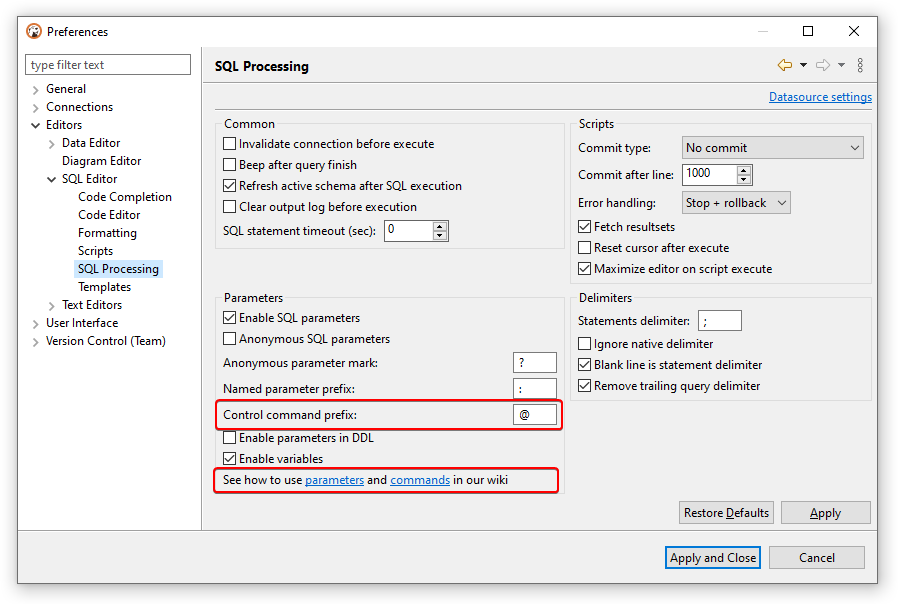
Task: Click the up stepper on Commit after line
Action: (x=744, y=169)
